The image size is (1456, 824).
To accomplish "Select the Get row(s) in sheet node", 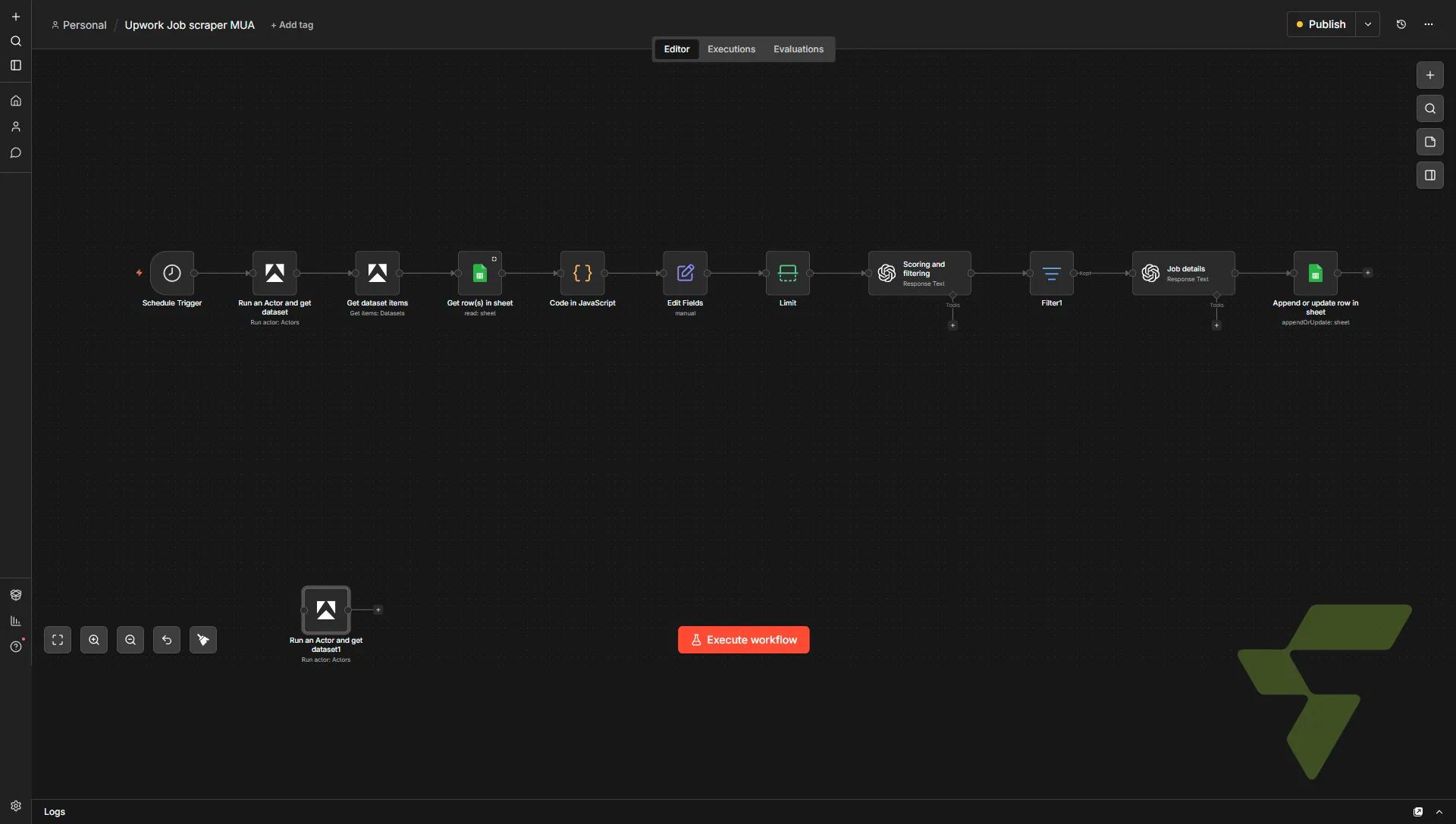I will click(480, 273).
